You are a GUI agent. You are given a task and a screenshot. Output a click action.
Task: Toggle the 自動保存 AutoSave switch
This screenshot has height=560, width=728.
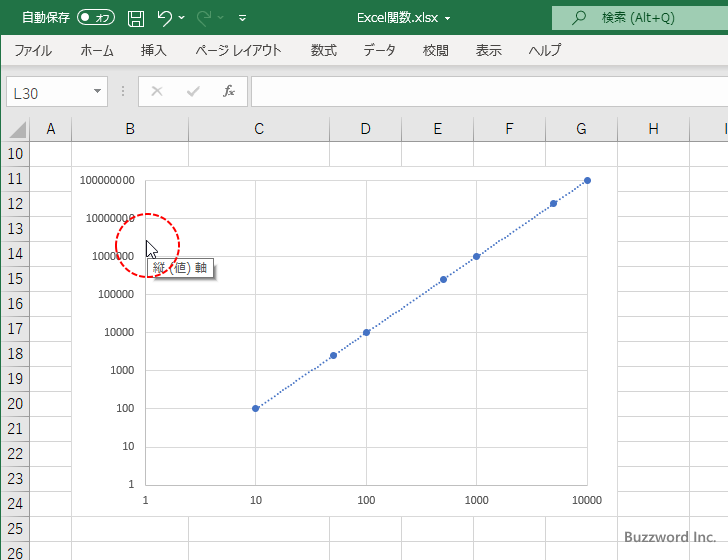tap(96, 18)
